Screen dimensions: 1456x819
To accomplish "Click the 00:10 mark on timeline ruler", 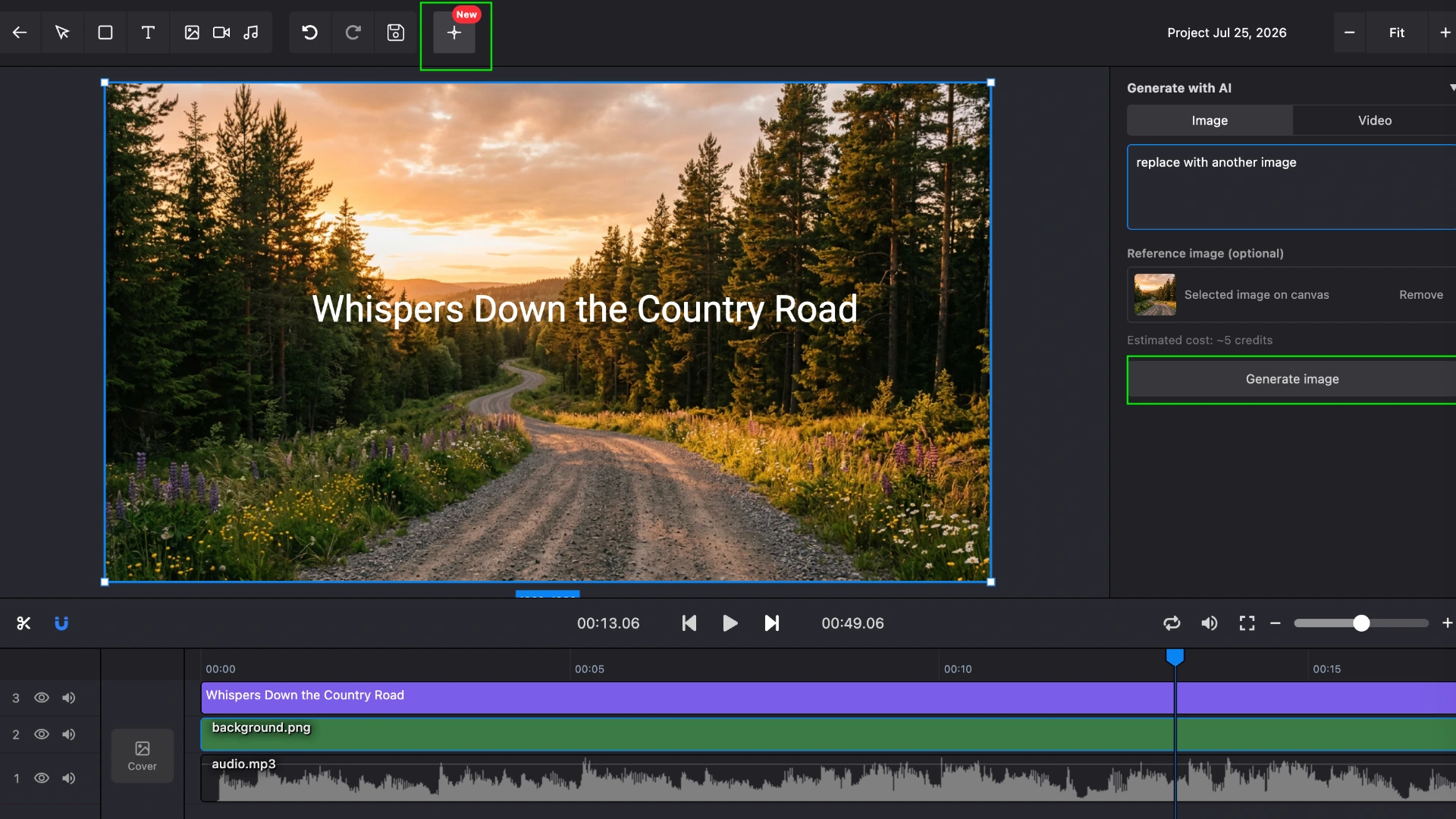I will click(958, 669).
